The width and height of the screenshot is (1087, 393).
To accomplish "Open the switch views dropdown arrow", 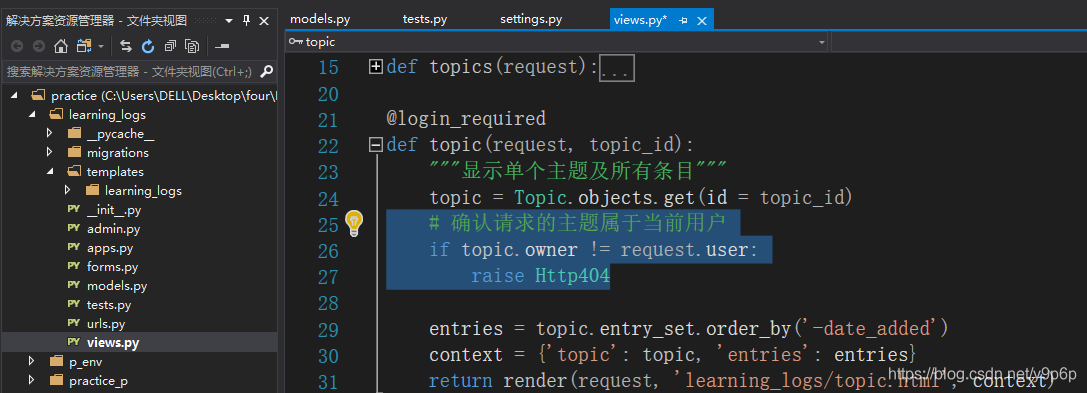I will click(101, 46).
